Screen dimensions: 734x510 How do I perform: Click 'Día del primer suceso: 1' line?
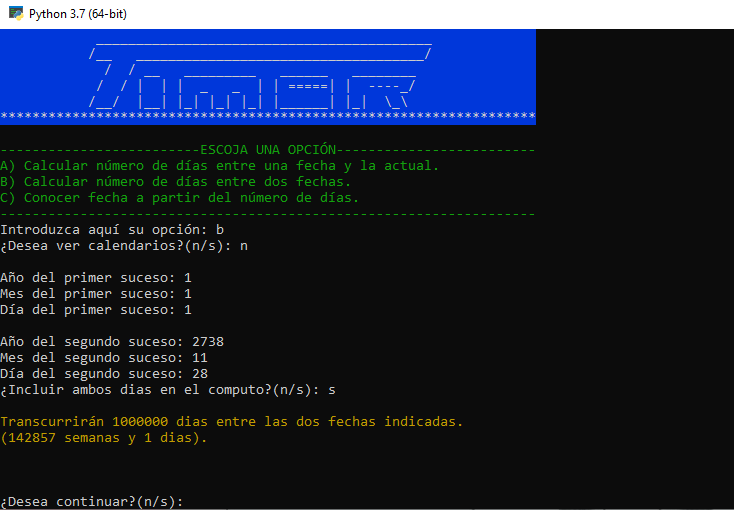click(96, 310)
